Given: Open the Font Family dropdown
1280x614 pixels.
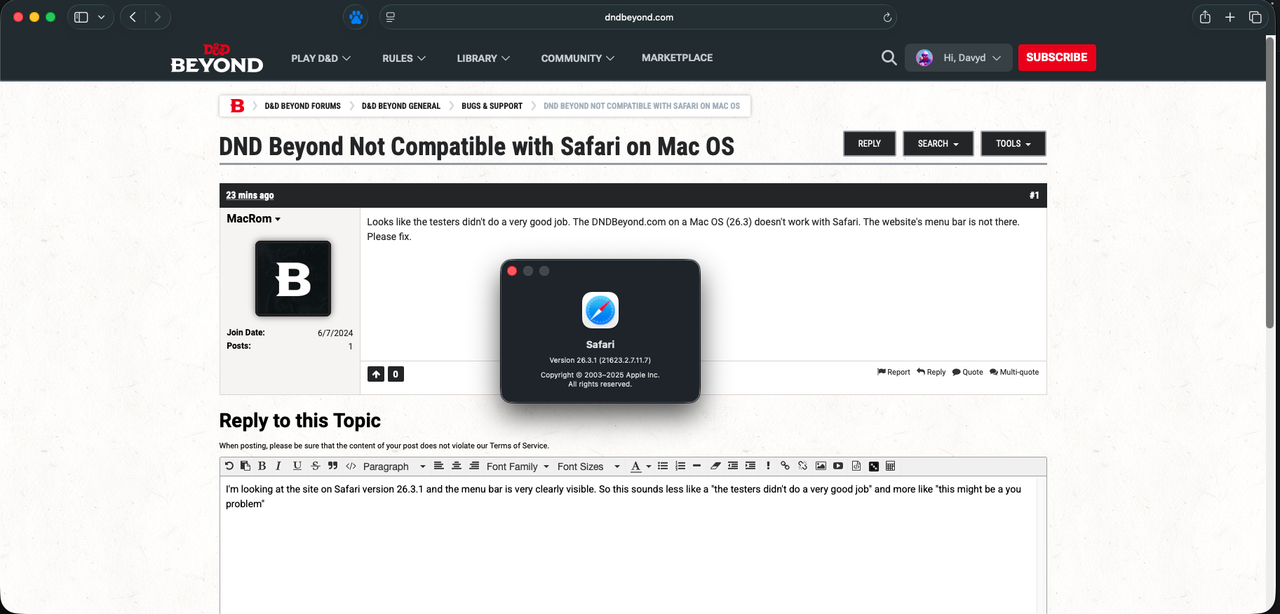Looking at the screenshot, I should click(518, 466).
